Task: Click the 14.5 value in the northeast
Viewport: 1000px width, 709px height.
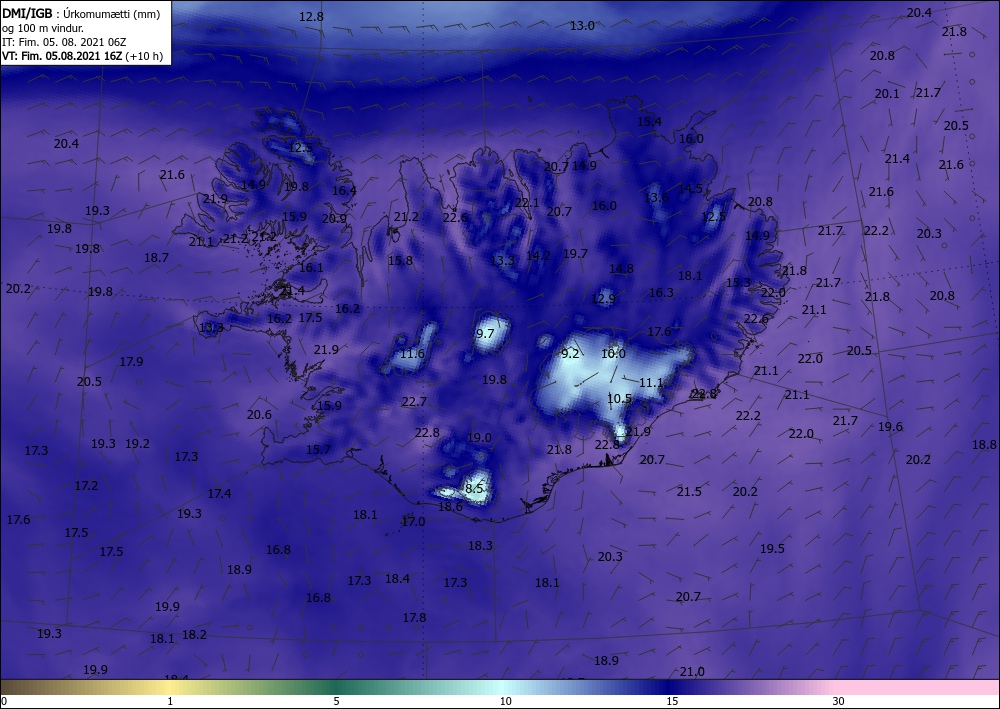Action: pos(690,188)
